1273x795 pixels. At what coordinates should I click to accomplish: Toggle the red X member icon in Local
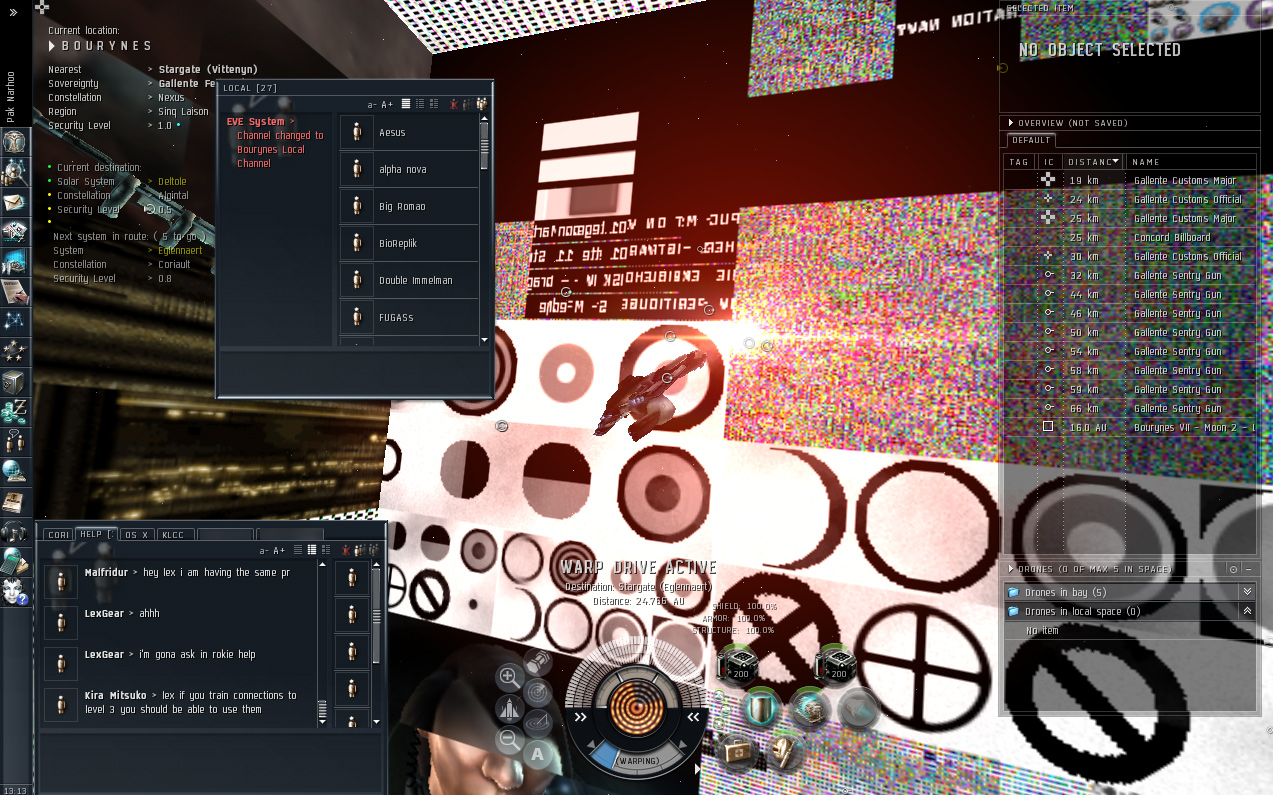[x=454, y=104]
